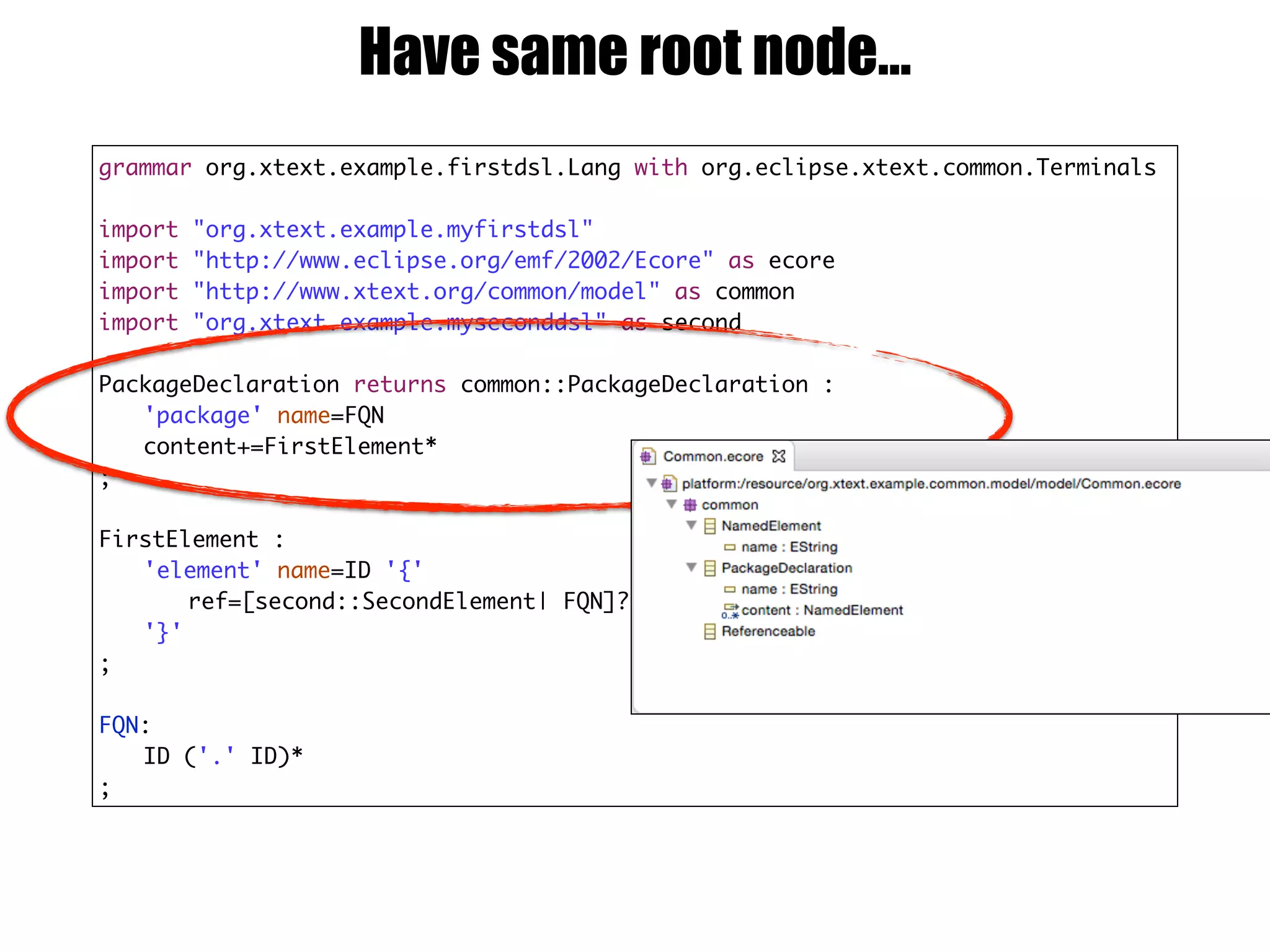Close the Common.ecore editor tab

pos(779,456)
